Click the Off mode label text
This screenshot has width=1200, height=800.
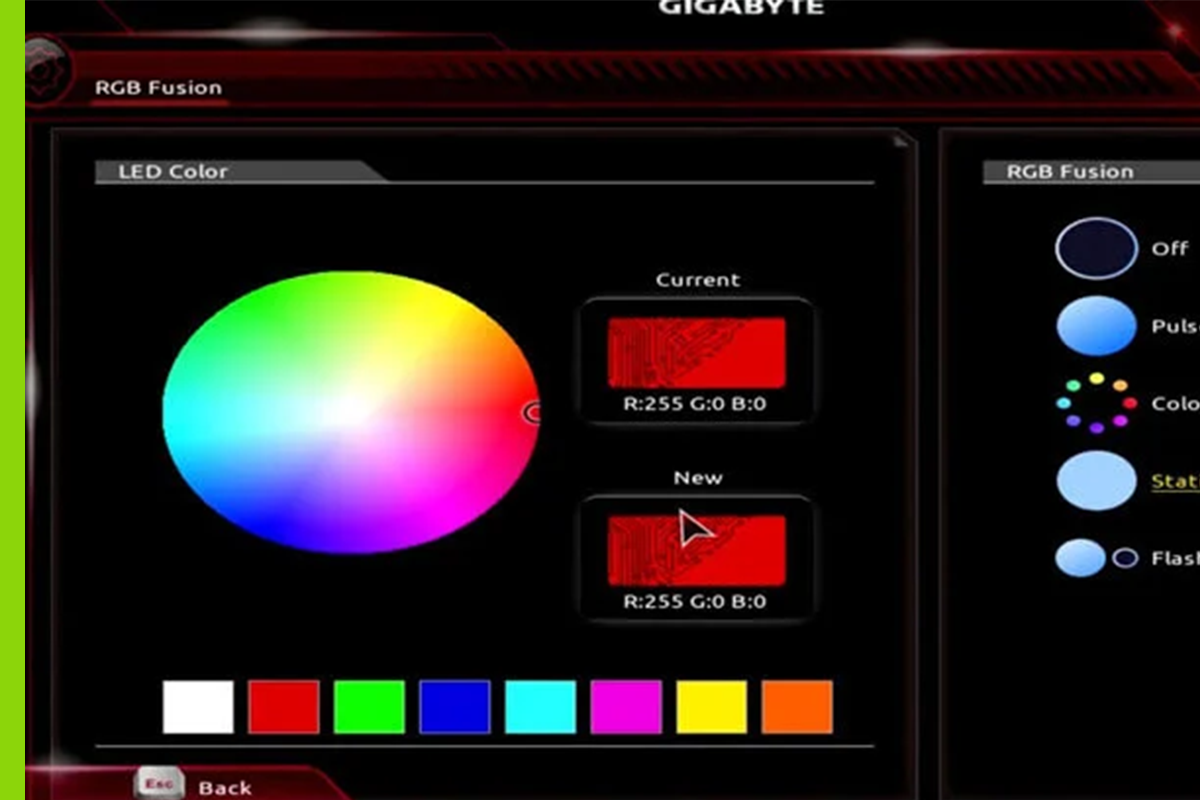pyautogui.click(x=1169, y=248)
